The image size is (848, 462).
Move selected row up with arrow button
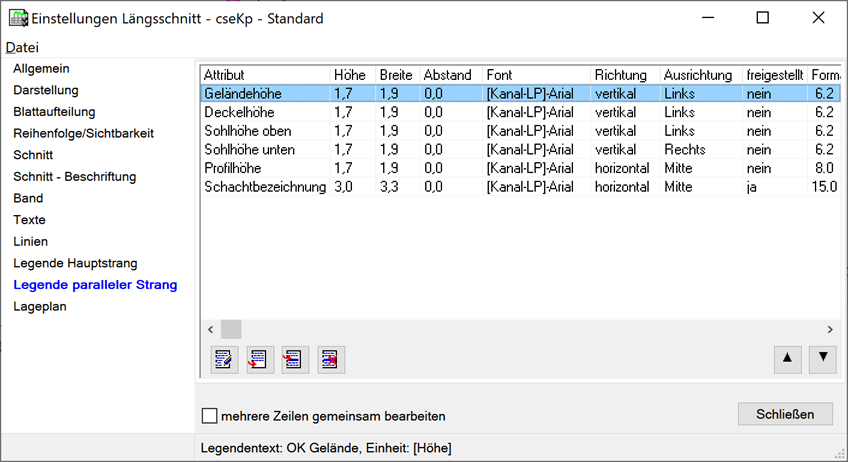pos(788,358)
